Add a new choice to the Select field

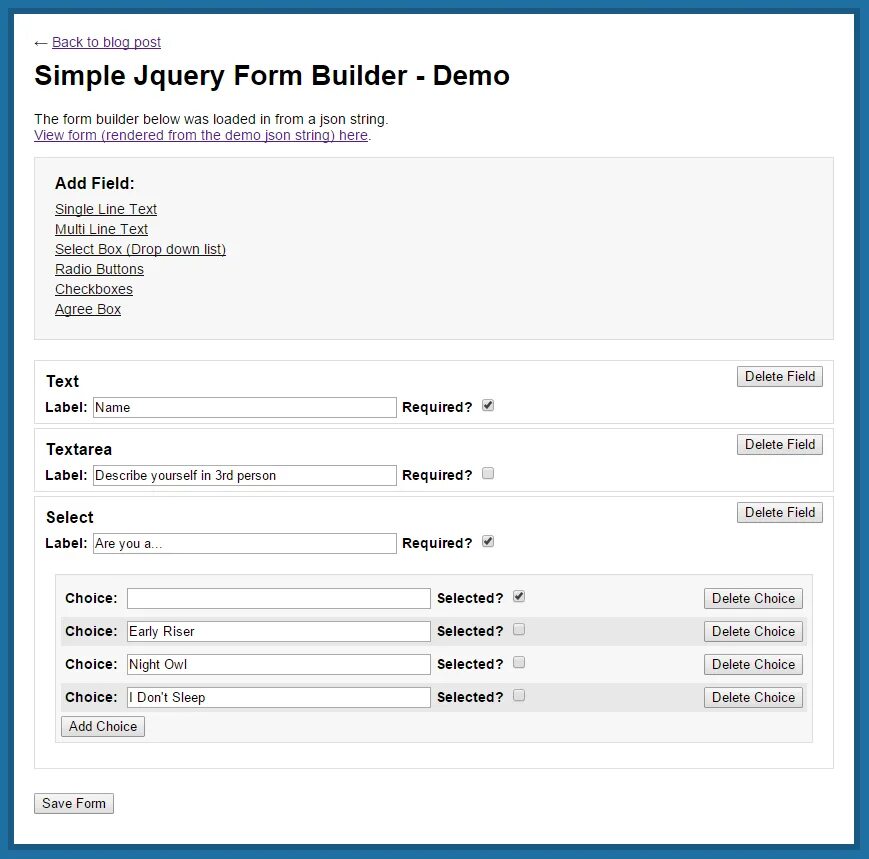click(x=103, y=726)
